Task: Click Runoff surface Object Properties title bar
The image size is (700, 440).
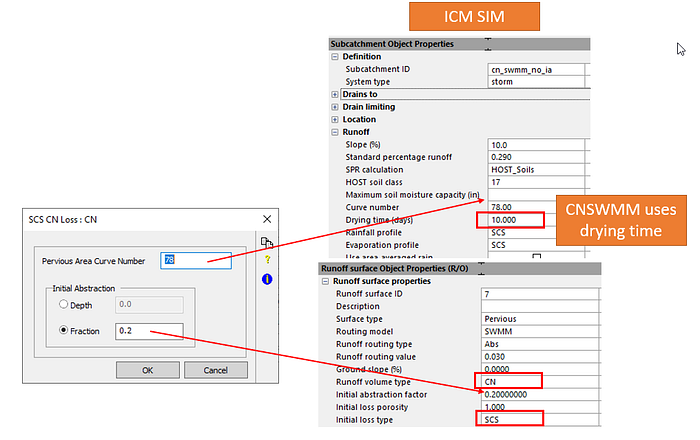Action: coord(459,268)
